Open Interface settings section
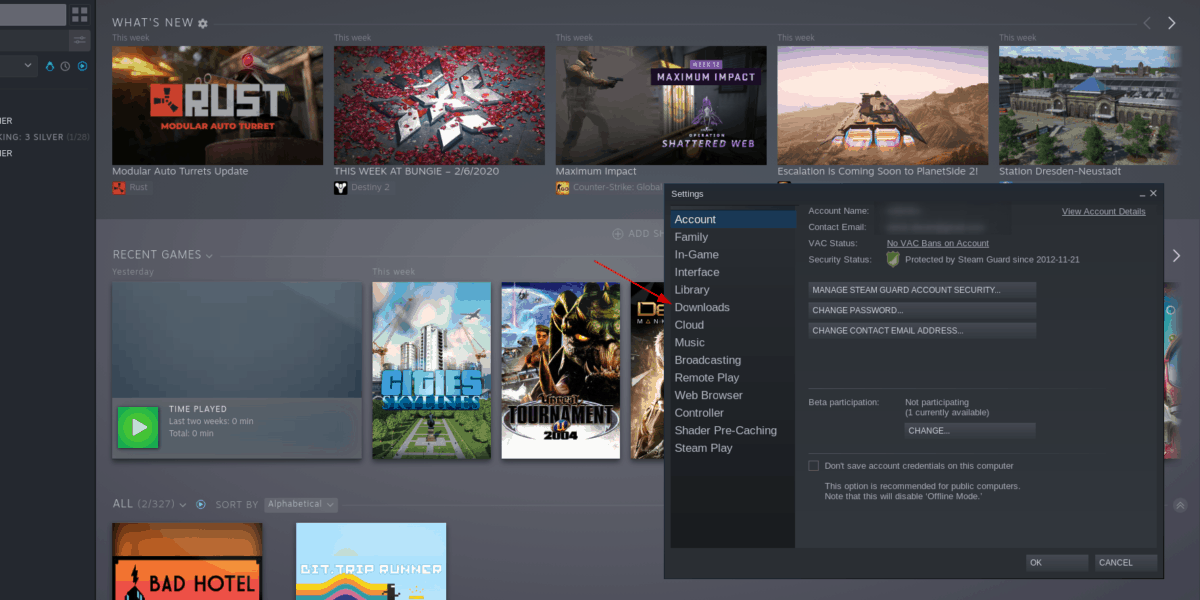 [733, 272]
